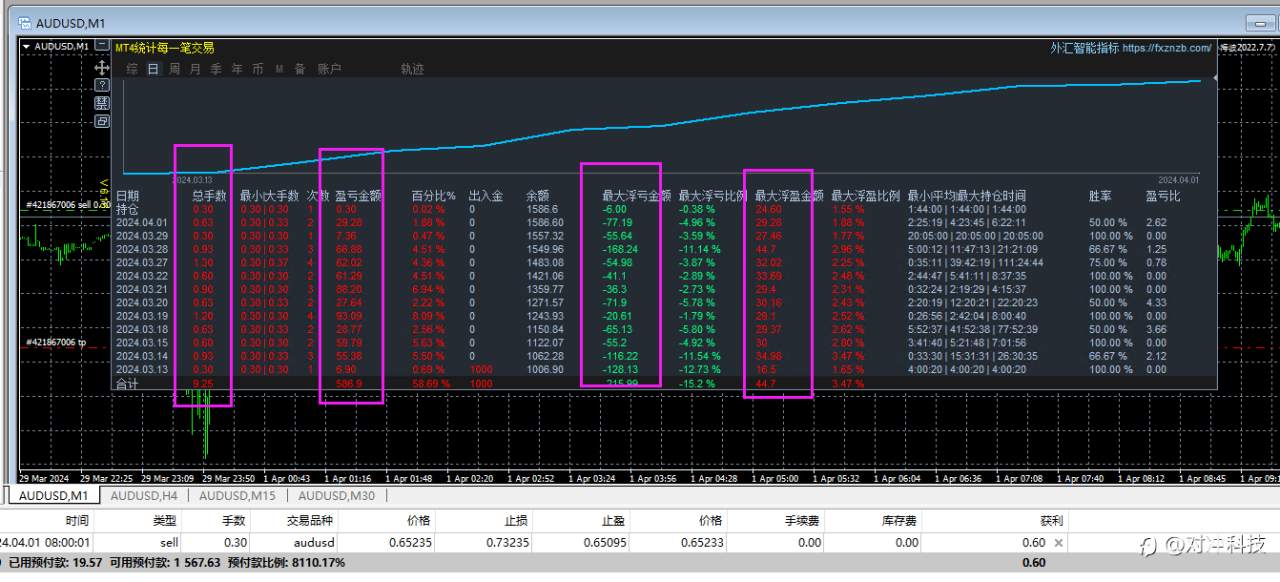Click the 总手数 column heading
Viewport: 1280px width, 582px height.
[x=209, y=196]
